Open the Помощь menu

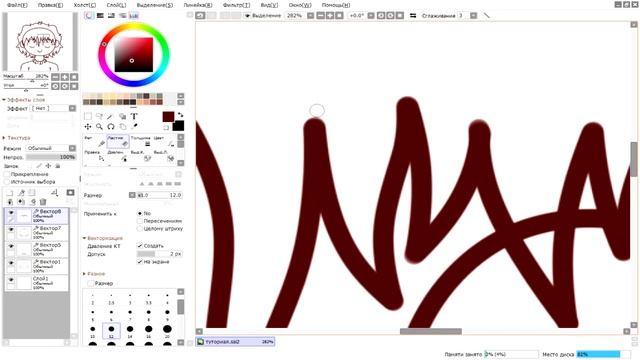click(x=336, y=5)
